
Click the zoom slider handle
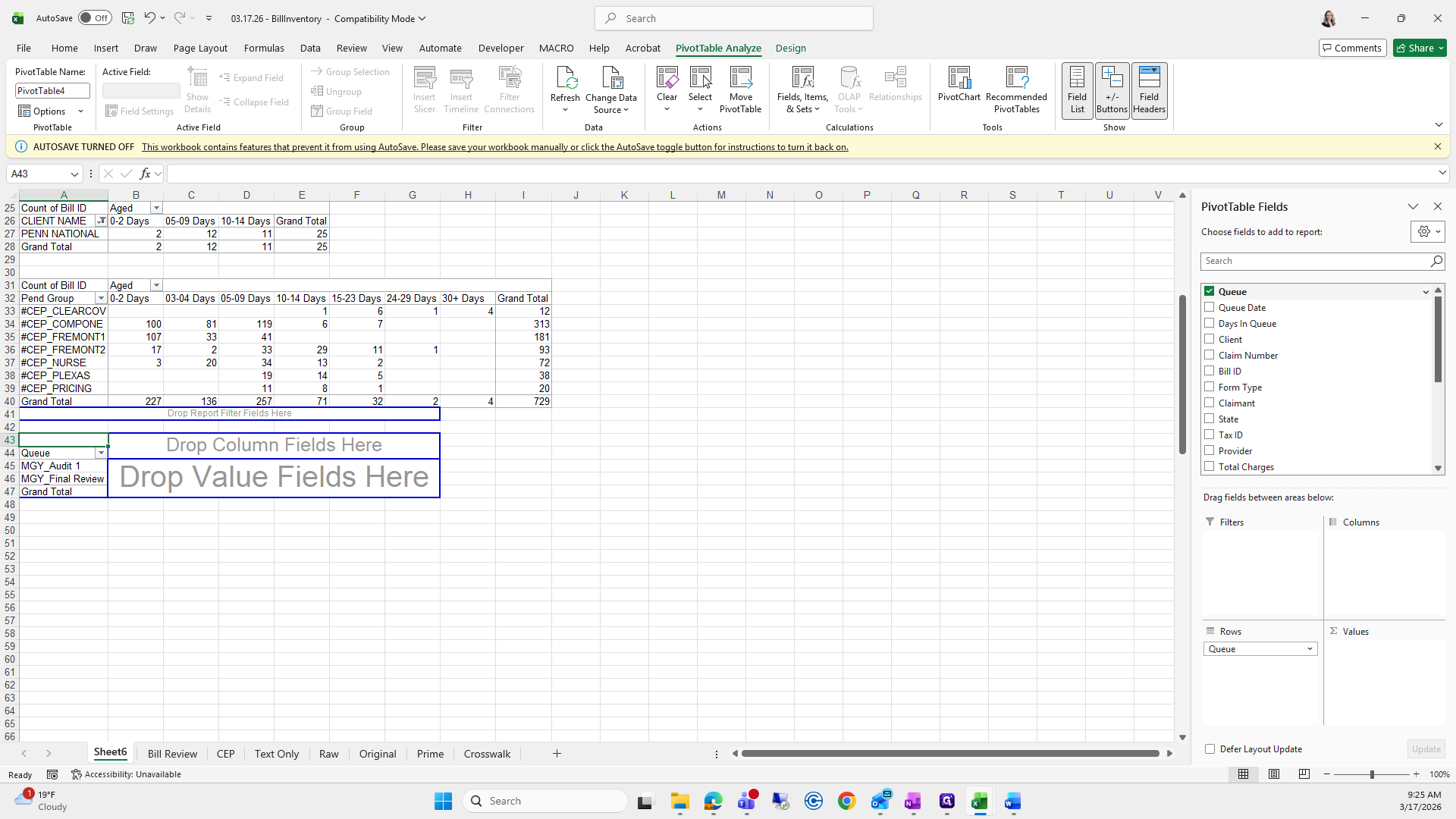coord(1372,774)
